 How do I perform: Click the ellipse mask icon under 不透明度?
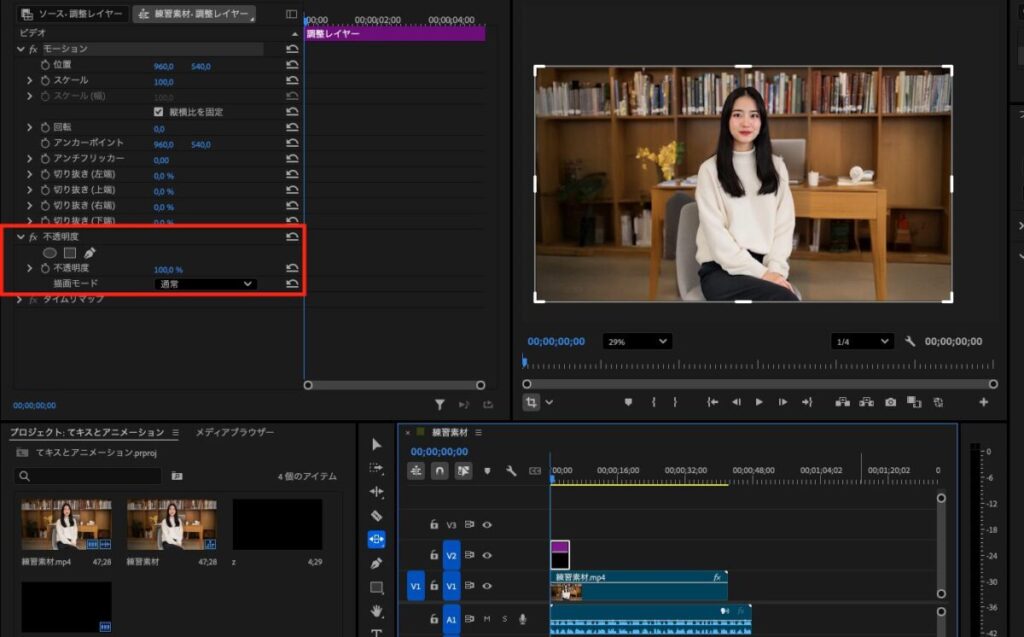50,253
